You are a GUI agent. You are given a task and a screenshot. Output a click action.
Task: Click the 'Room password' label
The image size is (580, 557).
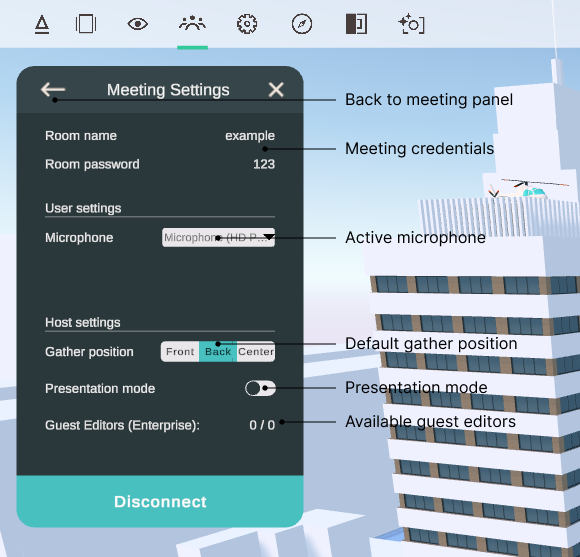coord(92,164)
